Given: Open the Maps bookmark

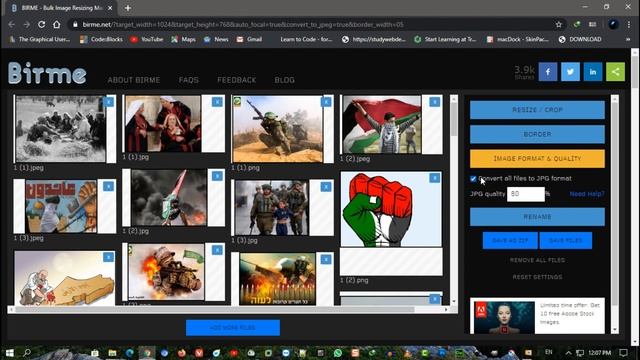Looking at the screenshot, I should coord(183,39).
